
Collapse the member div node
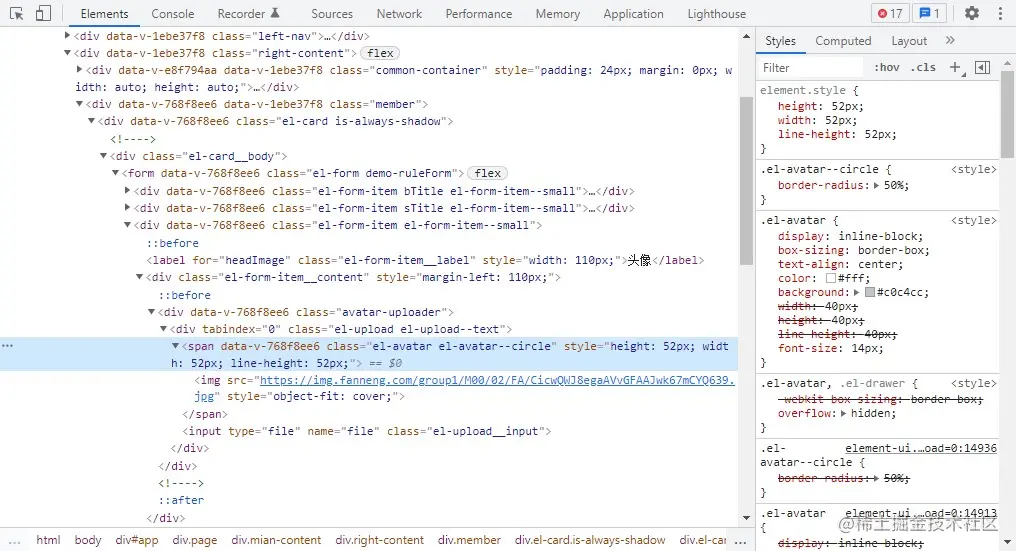click(80, 104)
